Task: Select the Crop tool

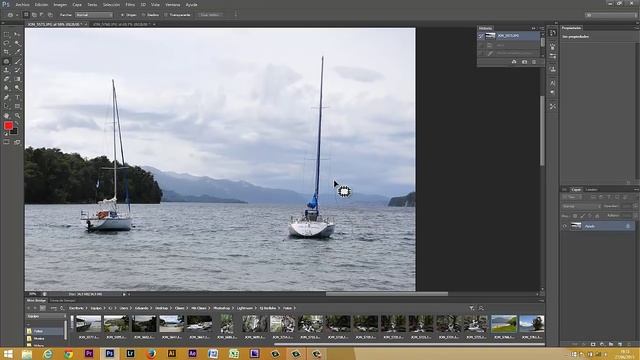Action: coord(7,52)
